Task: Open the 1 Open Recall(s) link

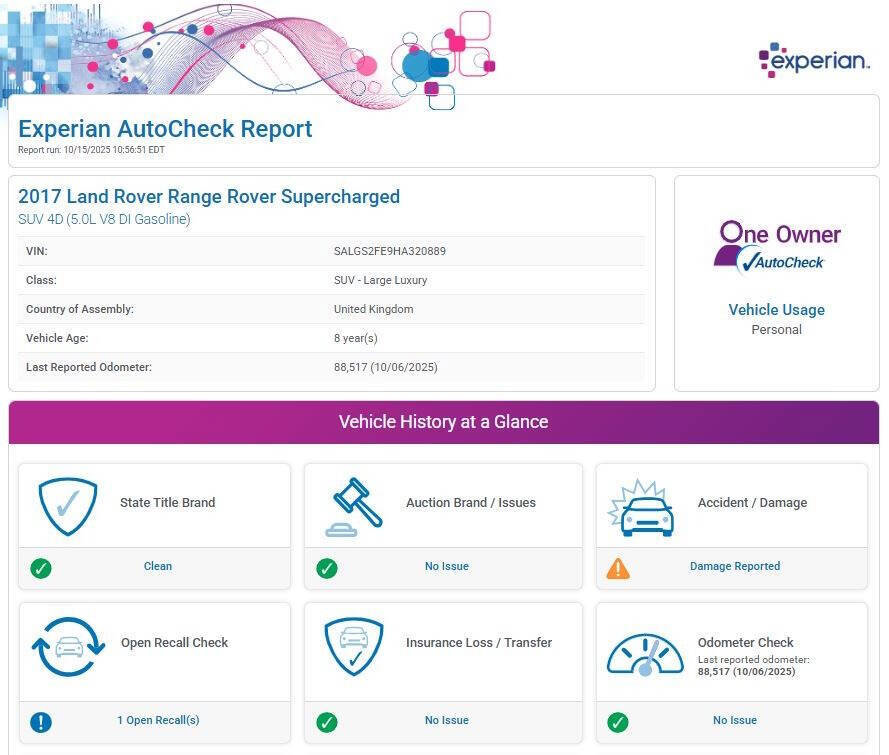Action: point(158,720)
